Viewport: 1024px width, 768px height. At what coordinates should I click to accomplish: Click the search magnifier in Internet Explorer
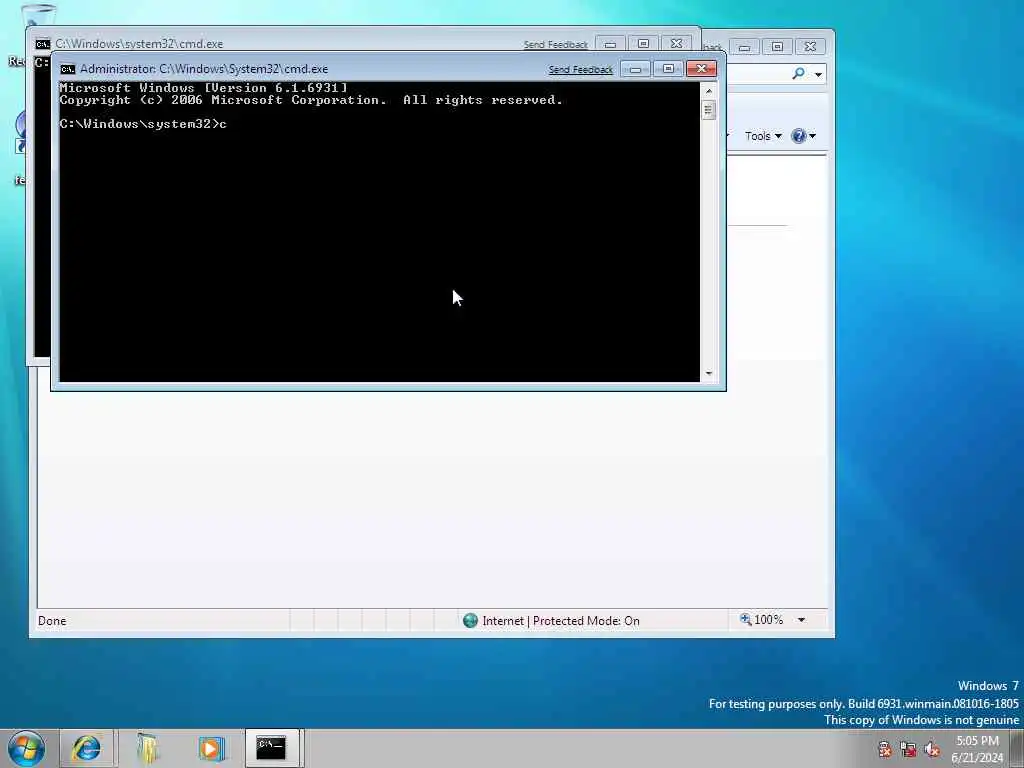point(798,74)
